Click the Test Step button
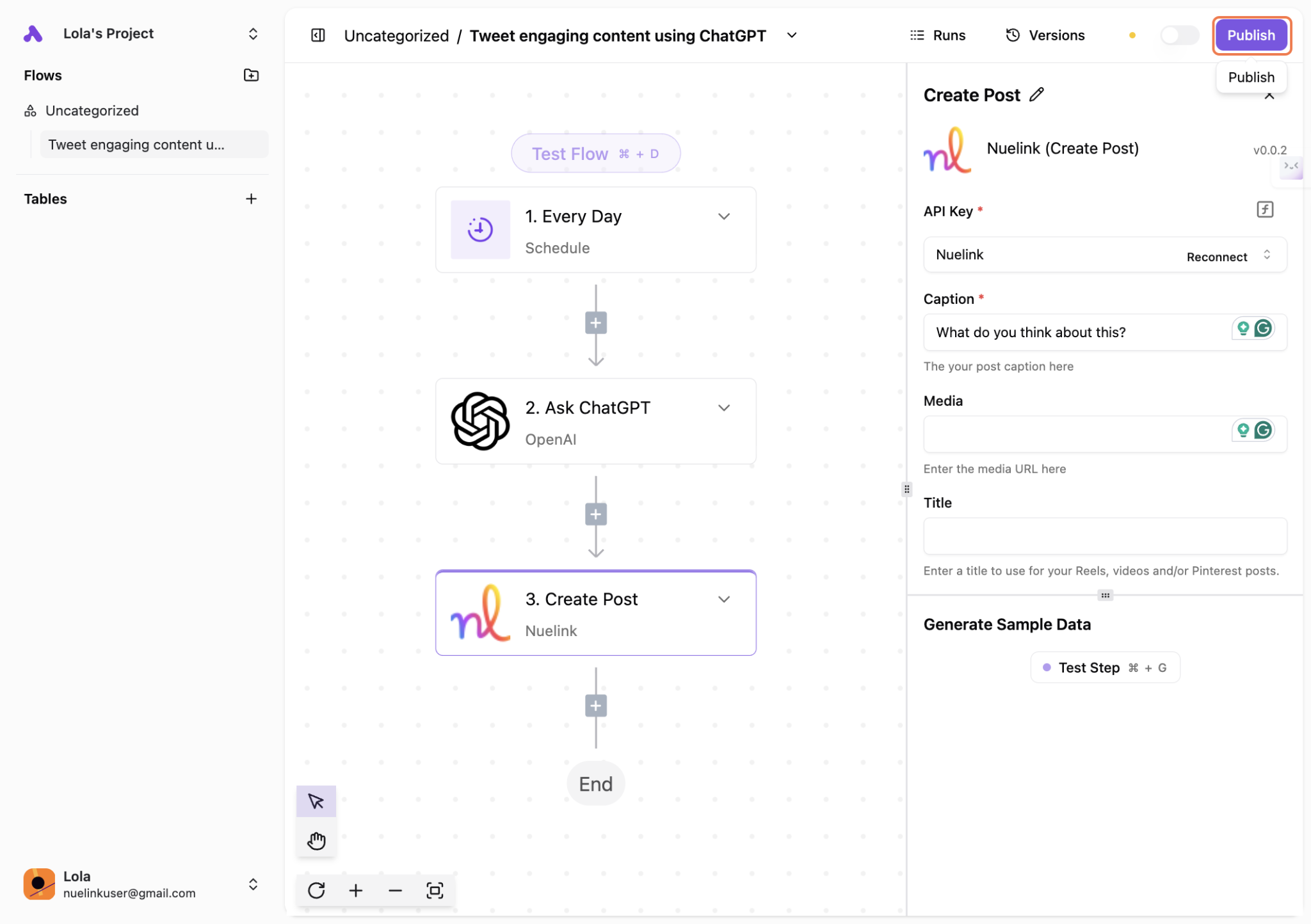 coord(1105,667)
